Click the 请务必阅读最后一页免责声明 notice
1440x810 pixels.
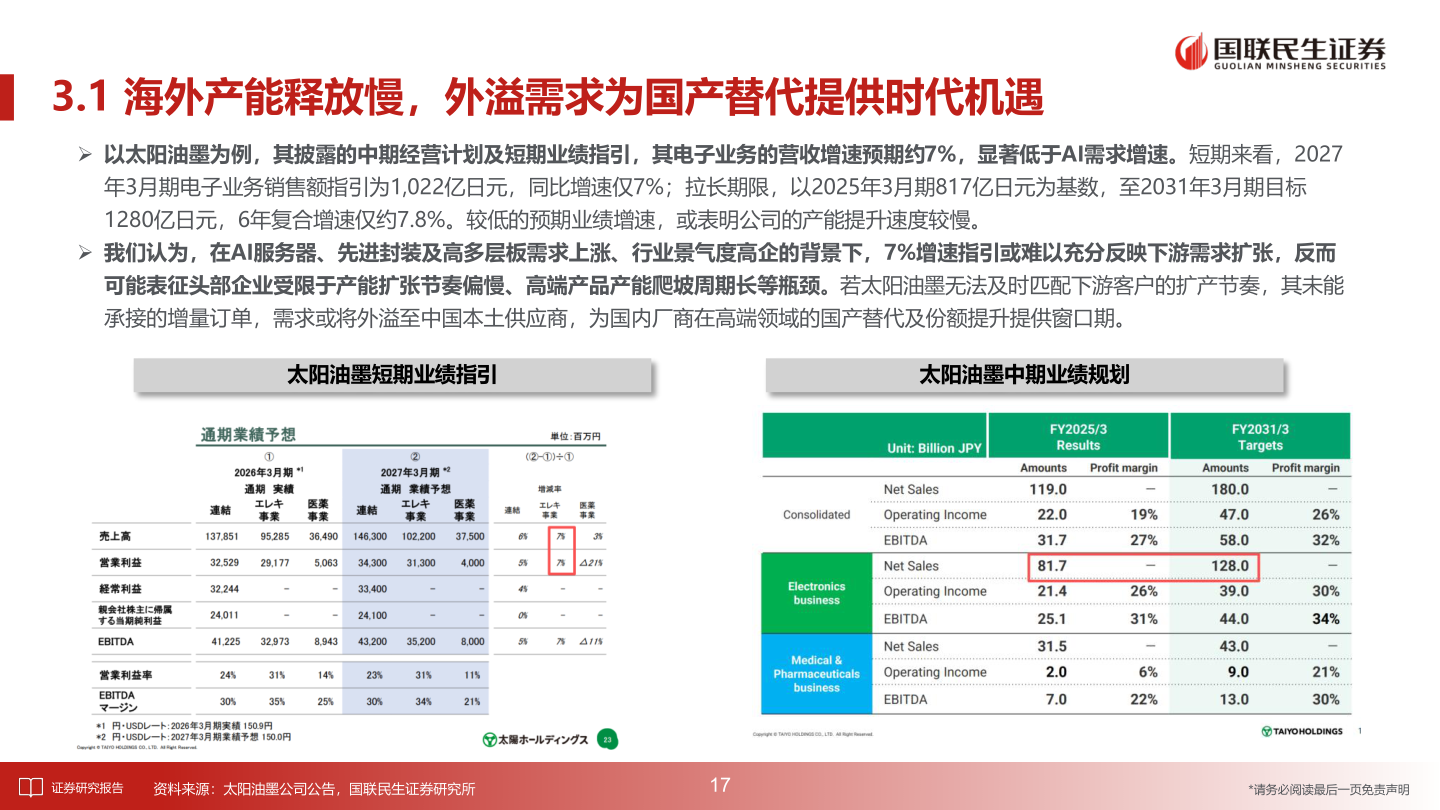click(1329, 789)
